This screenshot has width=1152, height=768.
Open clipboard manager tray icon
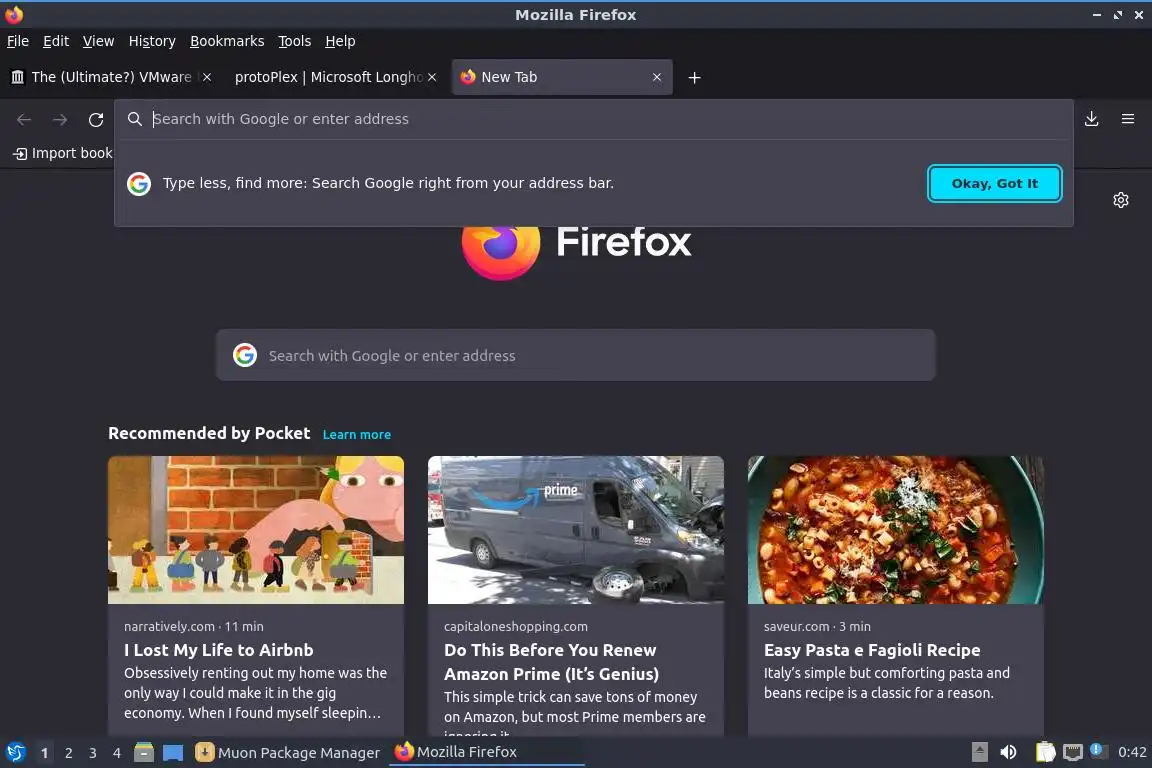coord(1045,752)
